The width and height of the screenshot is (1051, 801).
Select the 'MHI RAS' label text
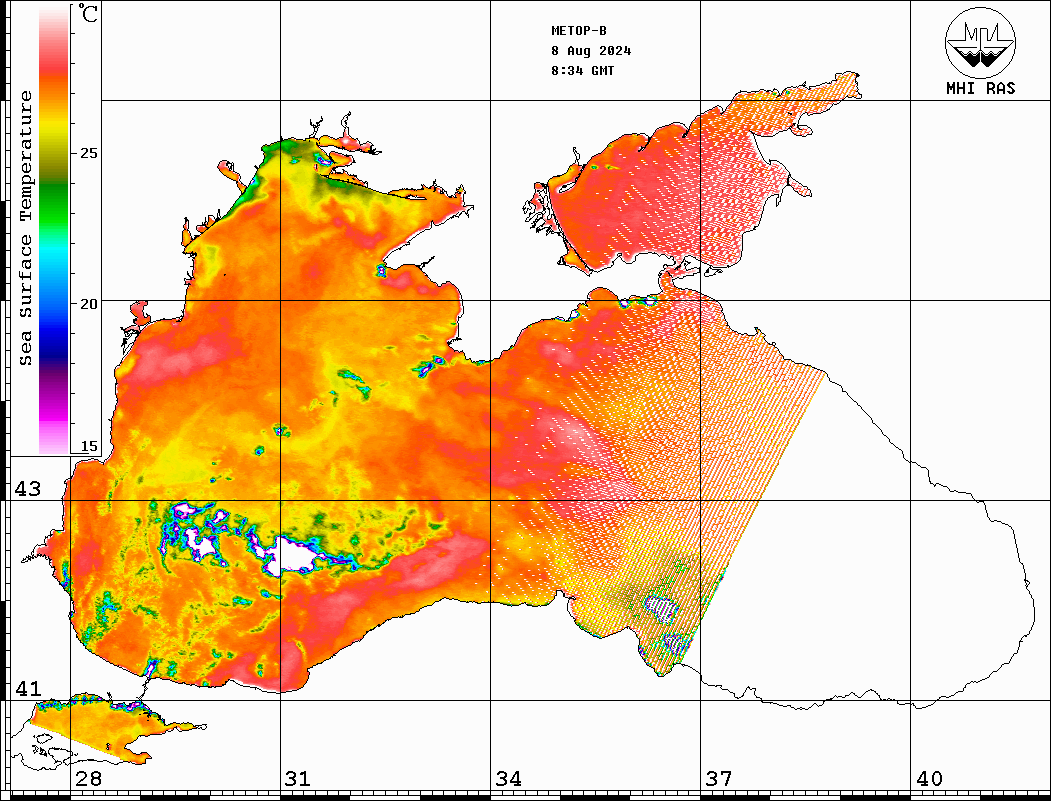[x=981, y=88]
